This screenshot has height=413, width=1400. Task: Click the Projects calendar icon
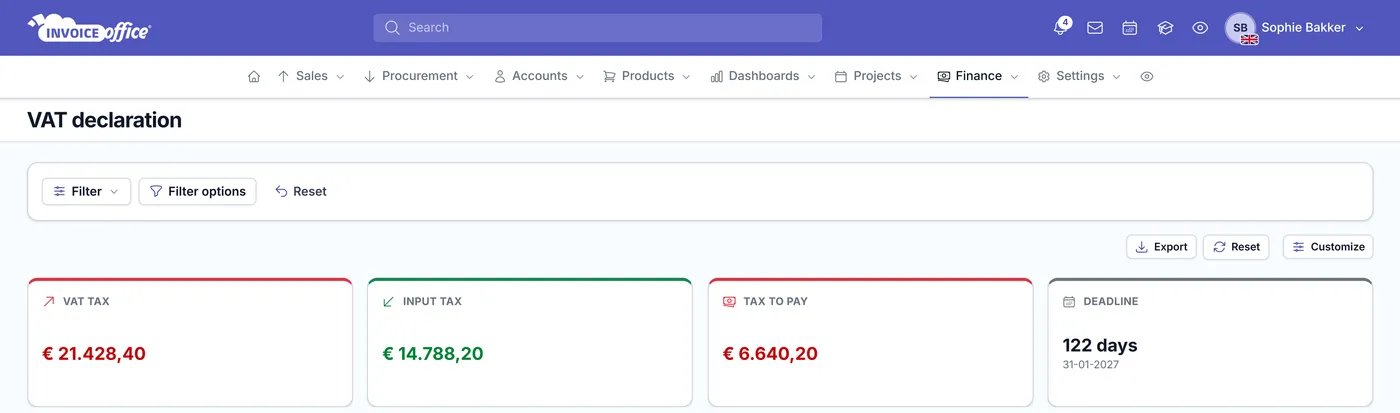(841, 76)
